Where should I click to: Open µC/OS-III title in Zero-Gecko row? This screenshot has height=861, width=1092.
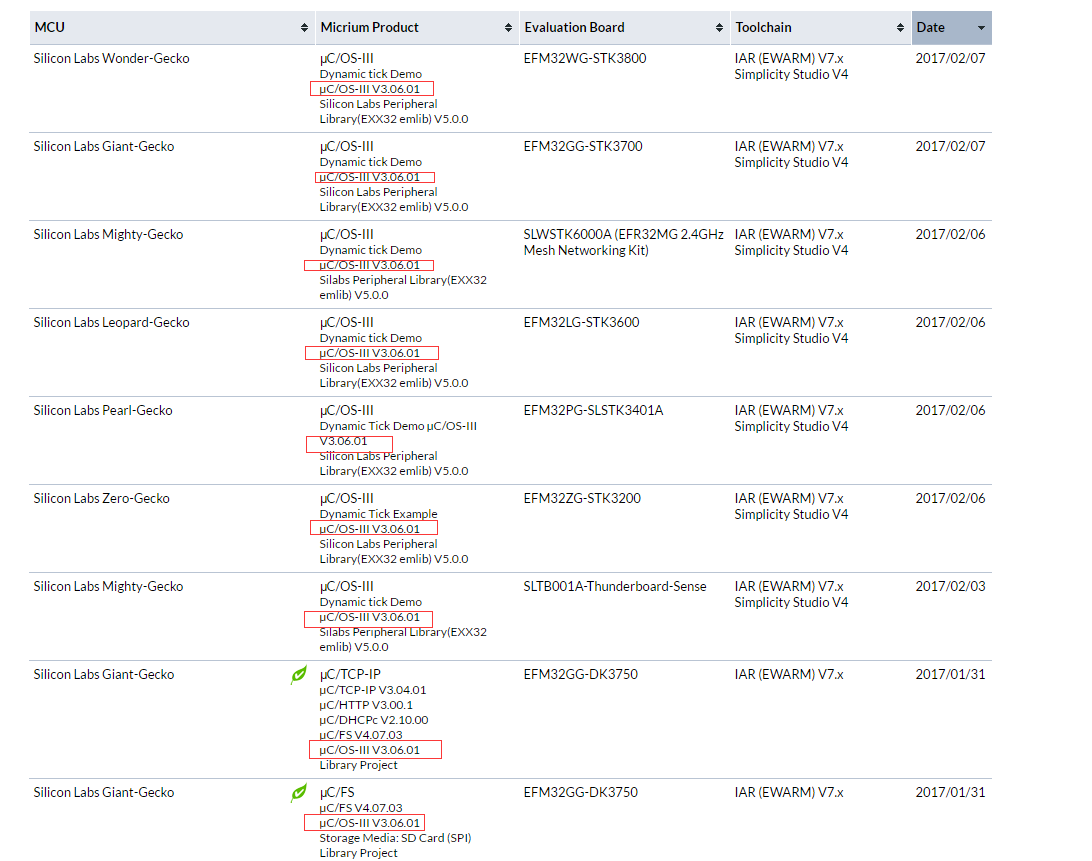(347, 498)
